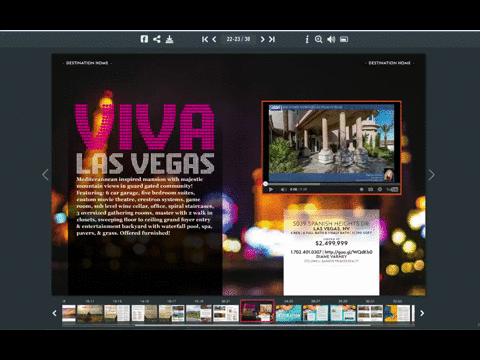Screen dimensions: 480x360
Task: Open the pages 24-25 thumbnail
Action: click(288, 313)
